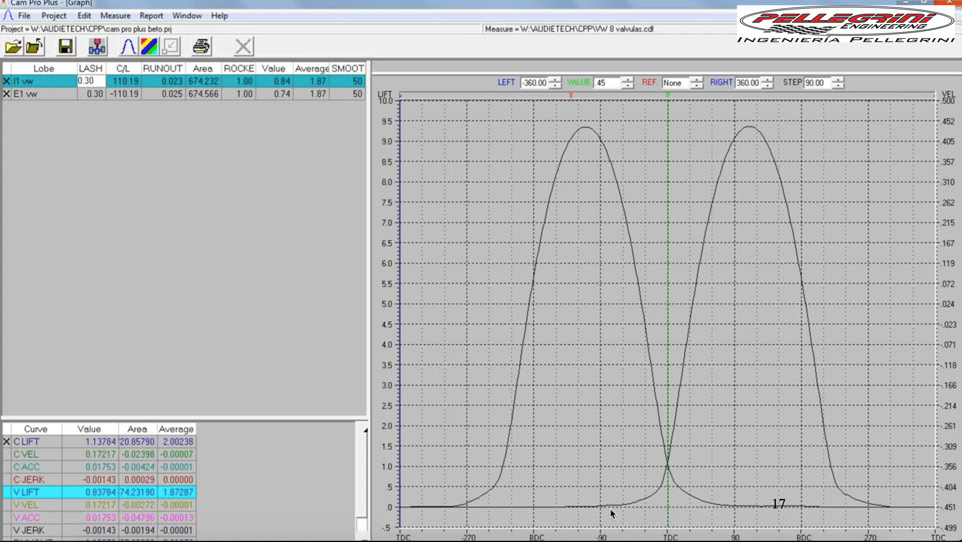Click the RUNOUT column header

162,69
